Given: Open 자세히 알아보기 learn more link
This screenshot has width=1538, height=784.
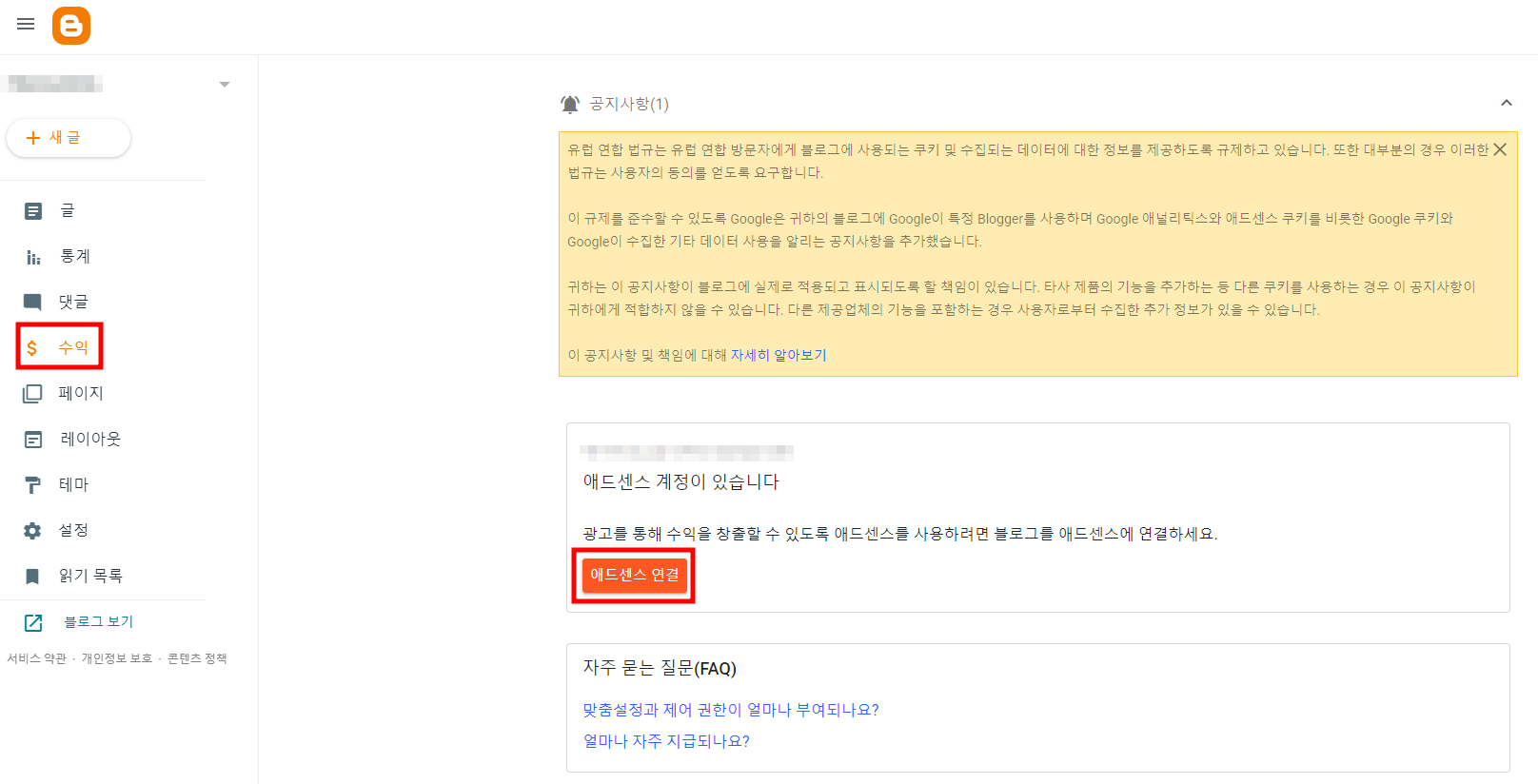Looking at the screenshot, I should coord(779,355).
